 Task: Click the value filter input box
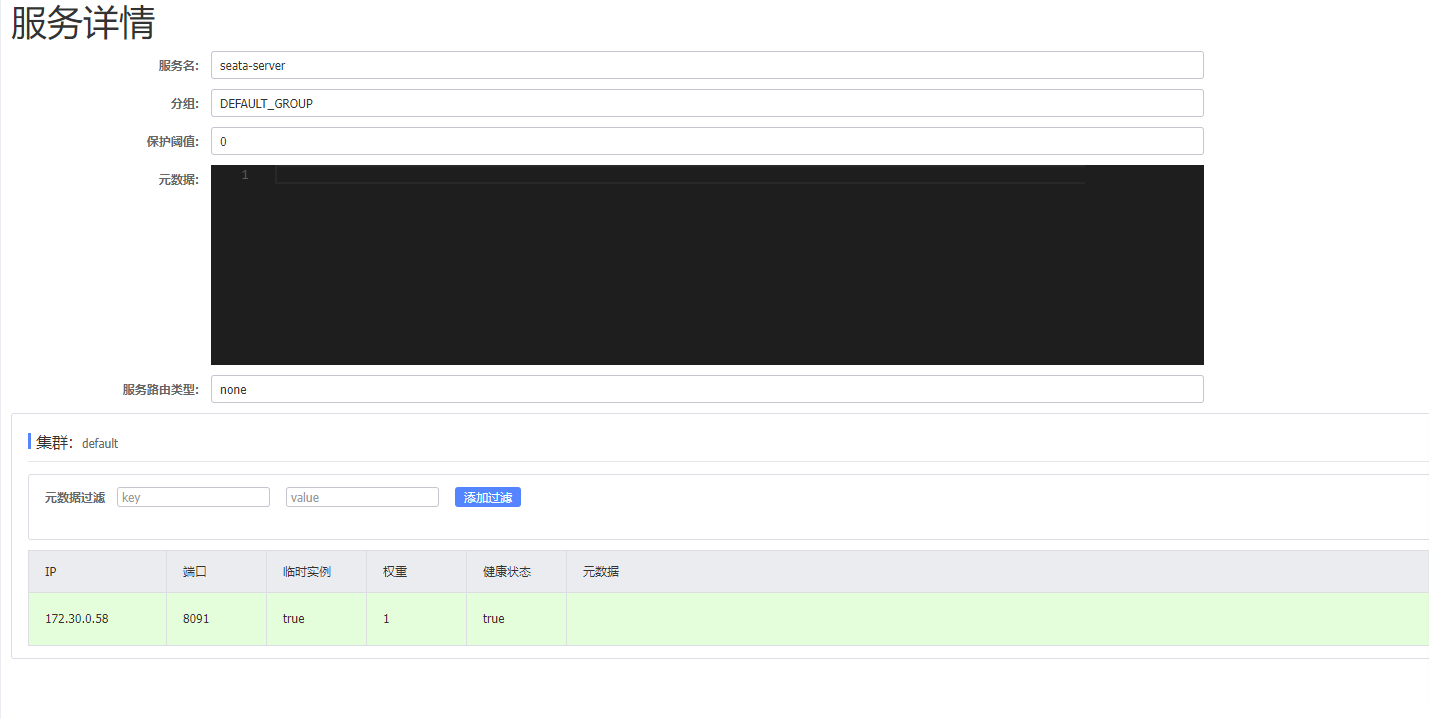point(362,496)
